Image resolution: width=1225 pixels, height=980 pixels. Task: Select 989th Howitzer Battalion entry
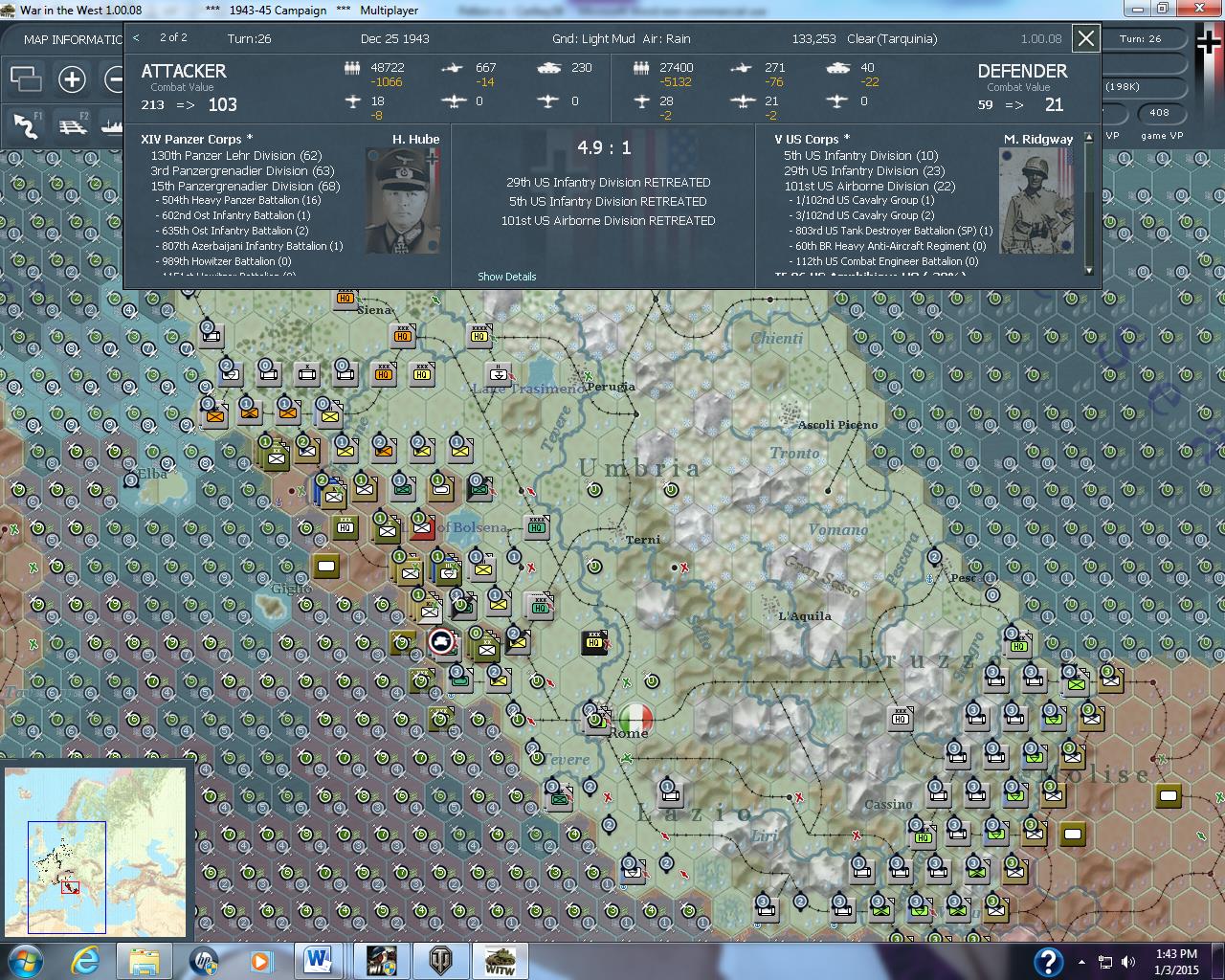[x=223, y=261]
